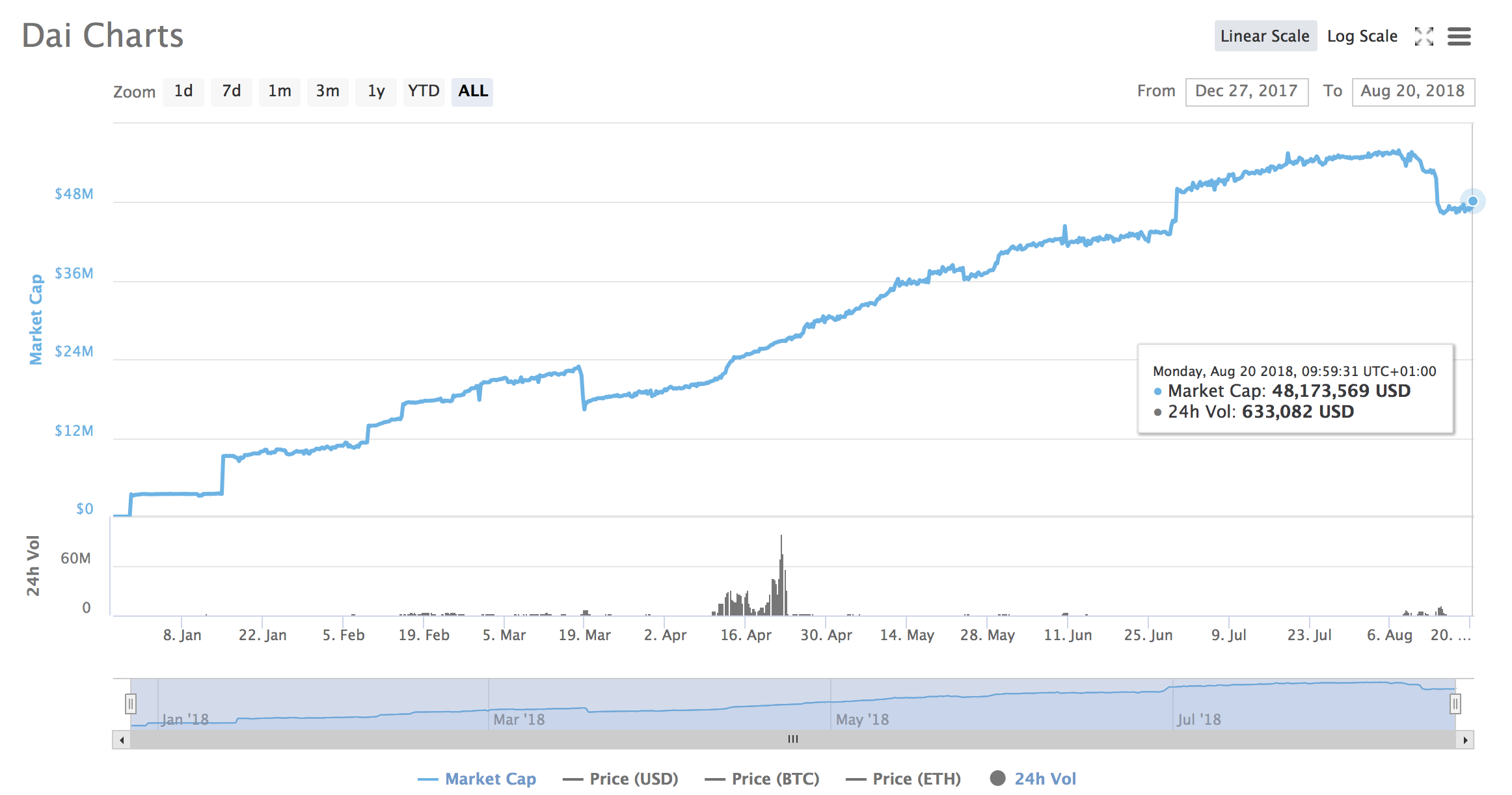Click the 60M volume axis label

(x=75, y=558)
